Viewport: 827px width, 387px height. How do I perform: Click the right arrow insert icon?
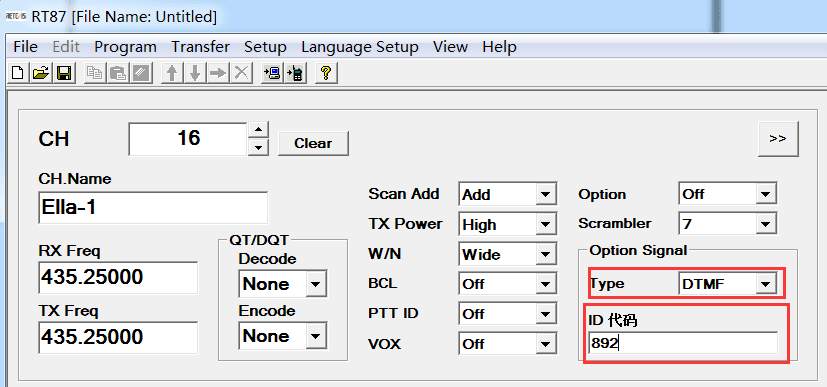218,73
